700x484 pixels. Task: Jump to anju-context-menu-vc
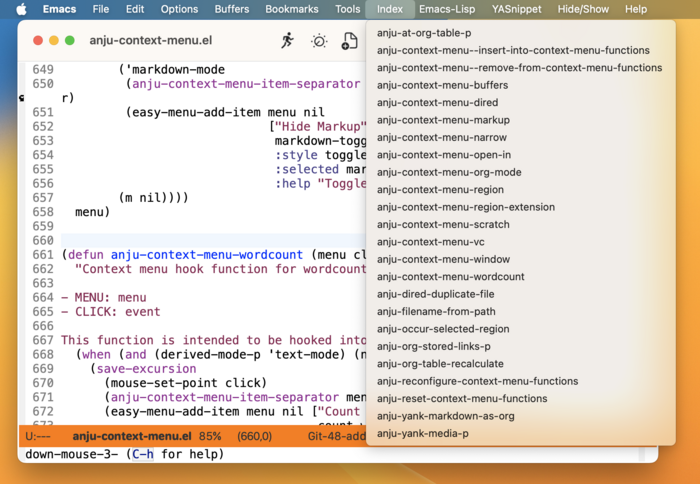click(521, 242)
